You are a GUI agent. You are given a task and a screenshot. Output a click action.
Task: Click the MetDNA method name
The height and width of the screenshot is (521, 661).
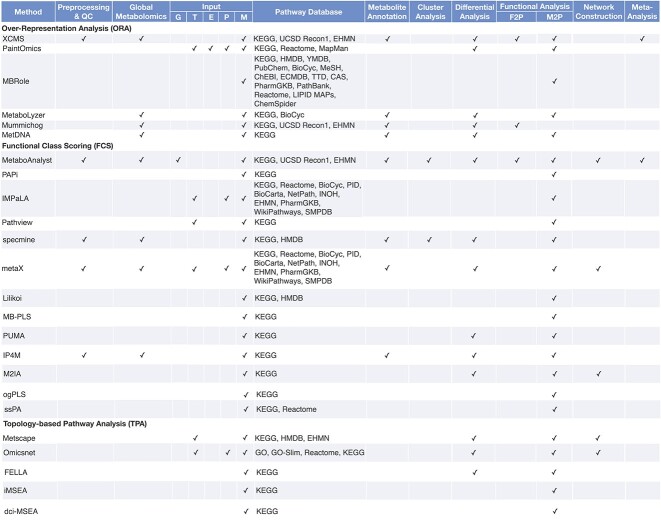[x=16, y=135]
